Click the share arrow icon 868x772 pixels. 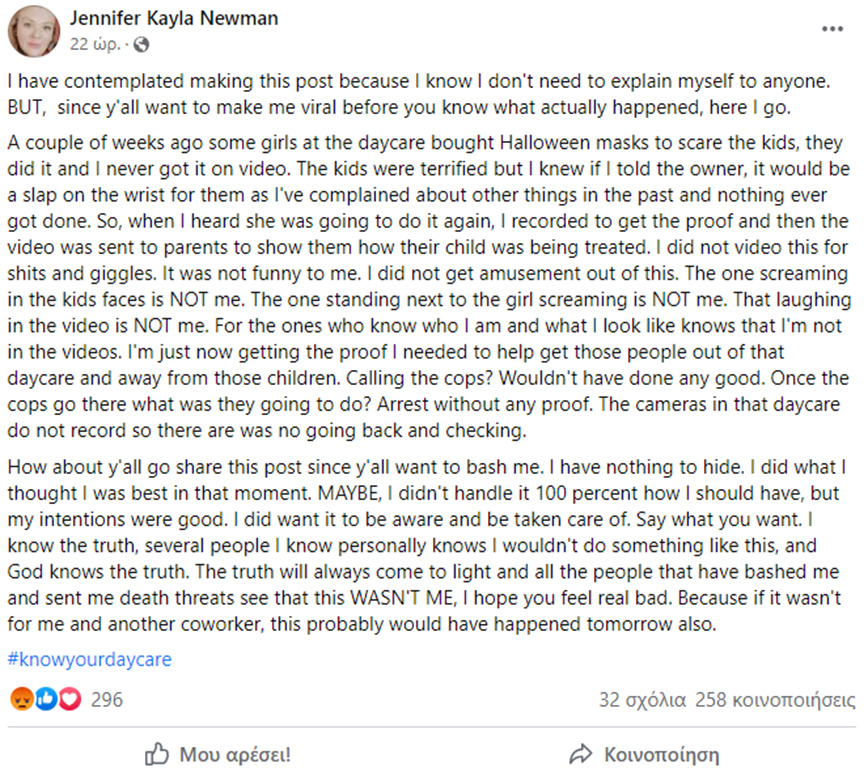[x=581, y=753]
